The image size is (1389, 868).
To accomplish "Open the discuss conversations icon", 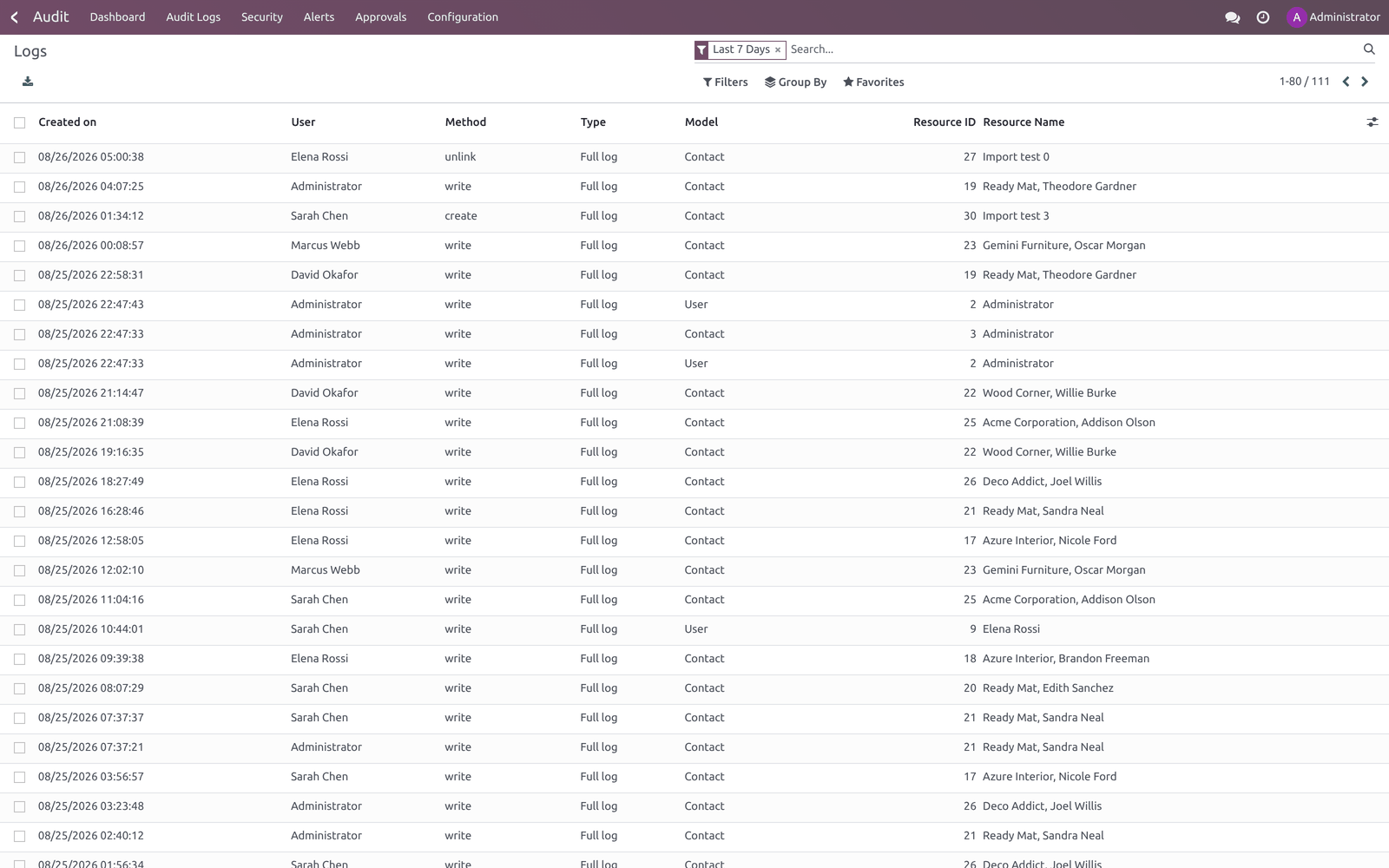I will (x=1232, y=17).
